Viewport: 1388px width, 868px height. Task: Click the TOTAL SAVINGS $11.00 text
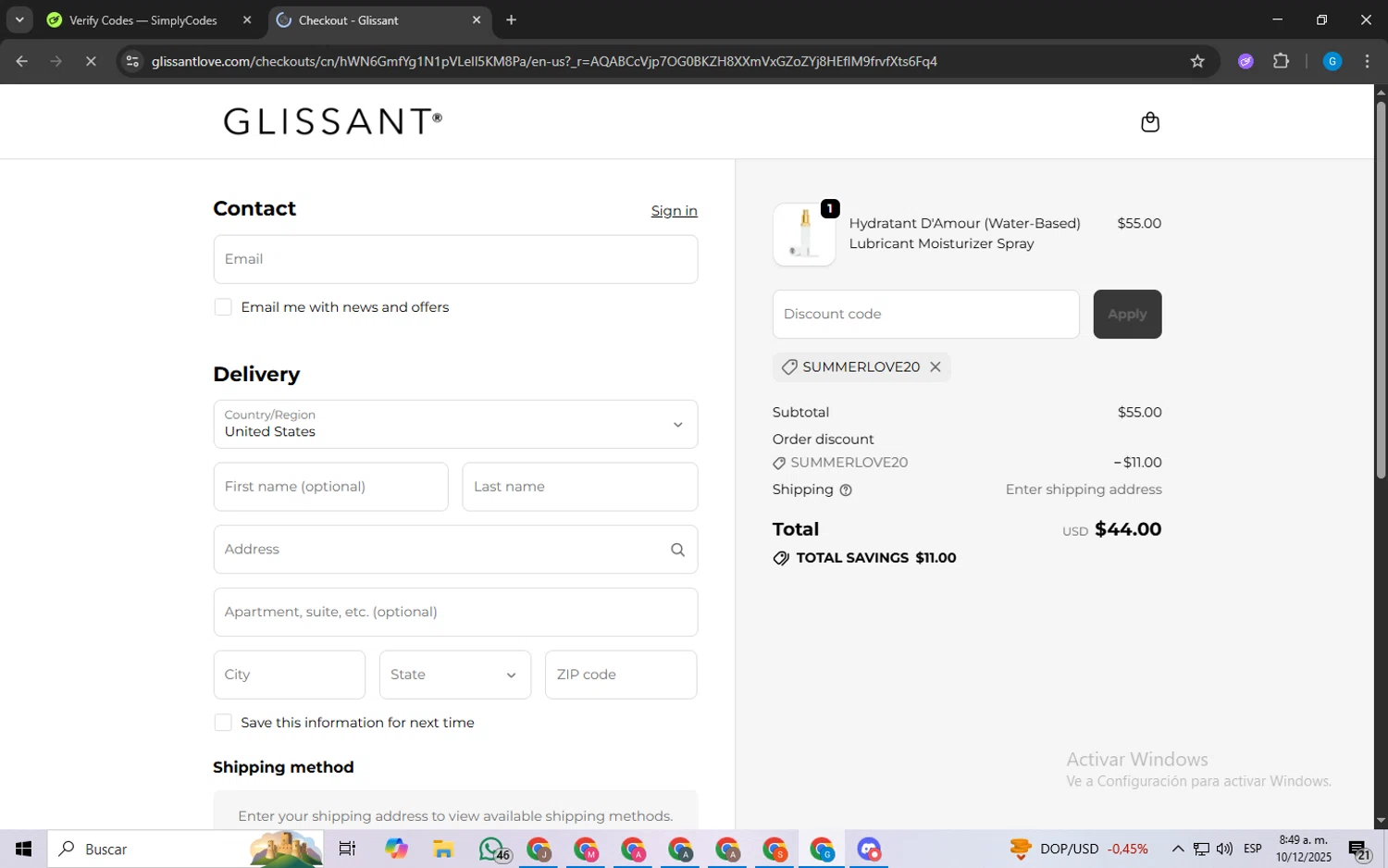coord(875,558)
